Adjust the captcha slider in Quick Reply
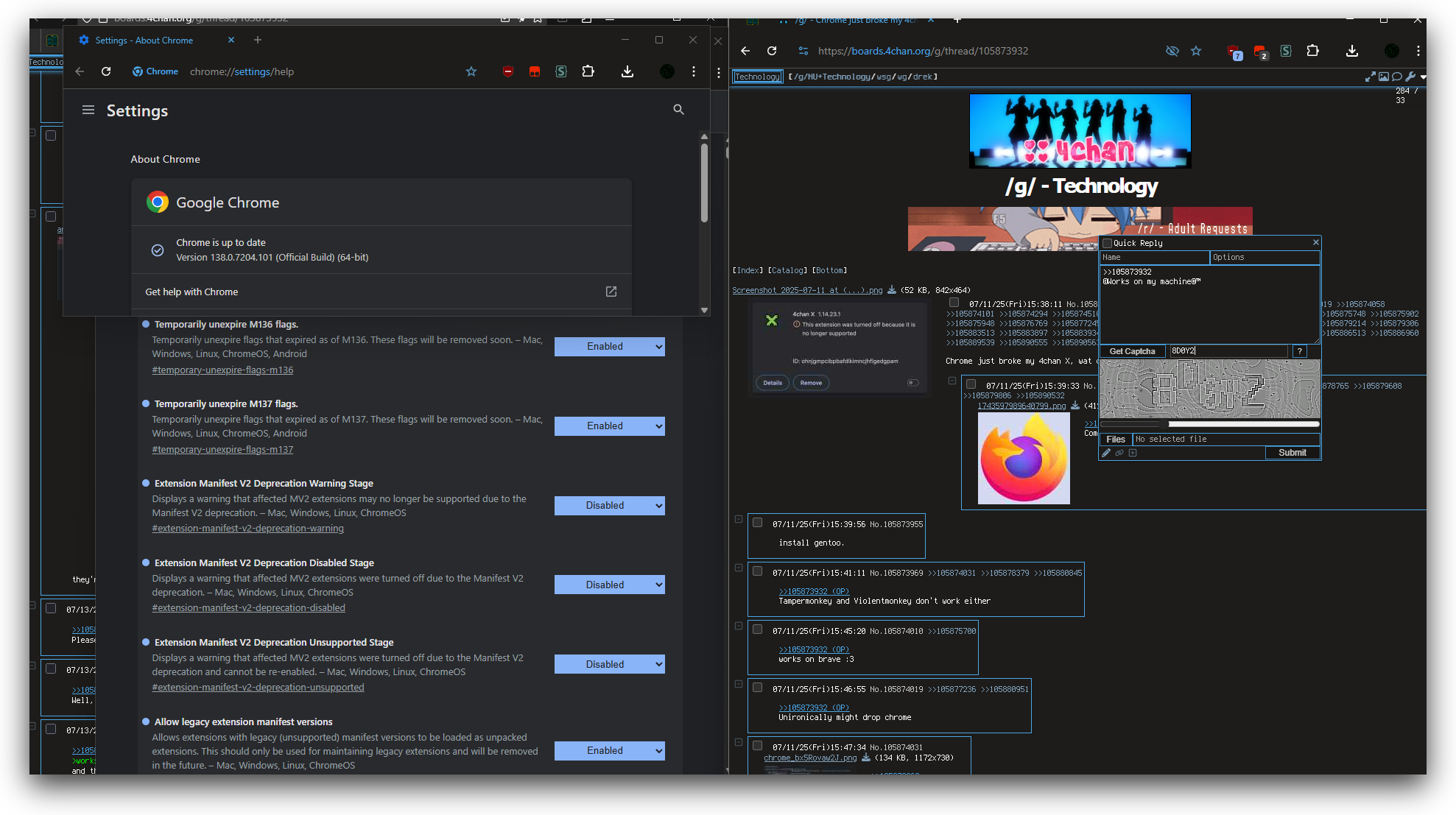 click(x=1209, y=424)
